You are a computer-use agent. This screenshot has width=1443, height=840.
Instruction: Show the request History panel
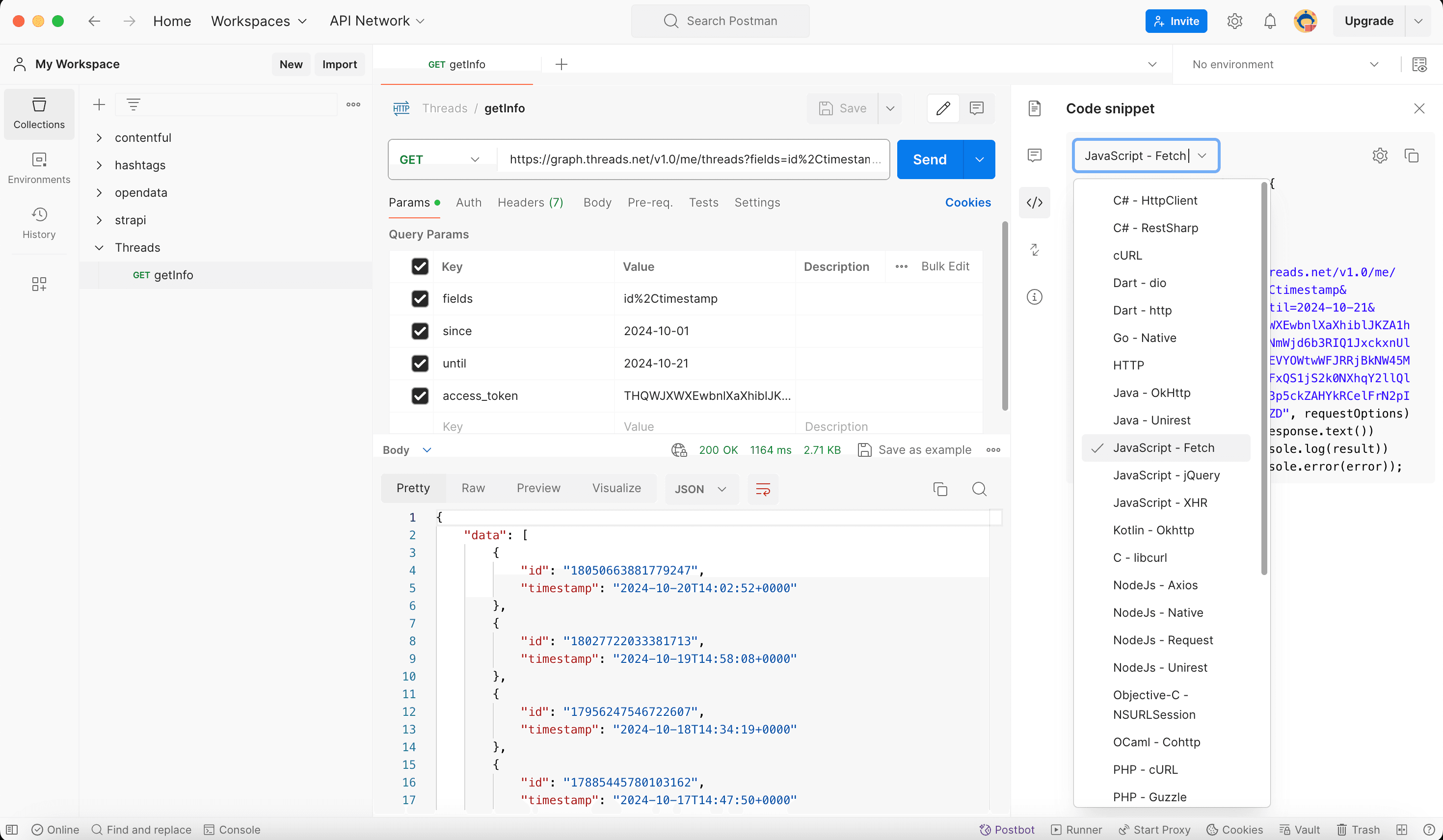(x=38, y=223)
